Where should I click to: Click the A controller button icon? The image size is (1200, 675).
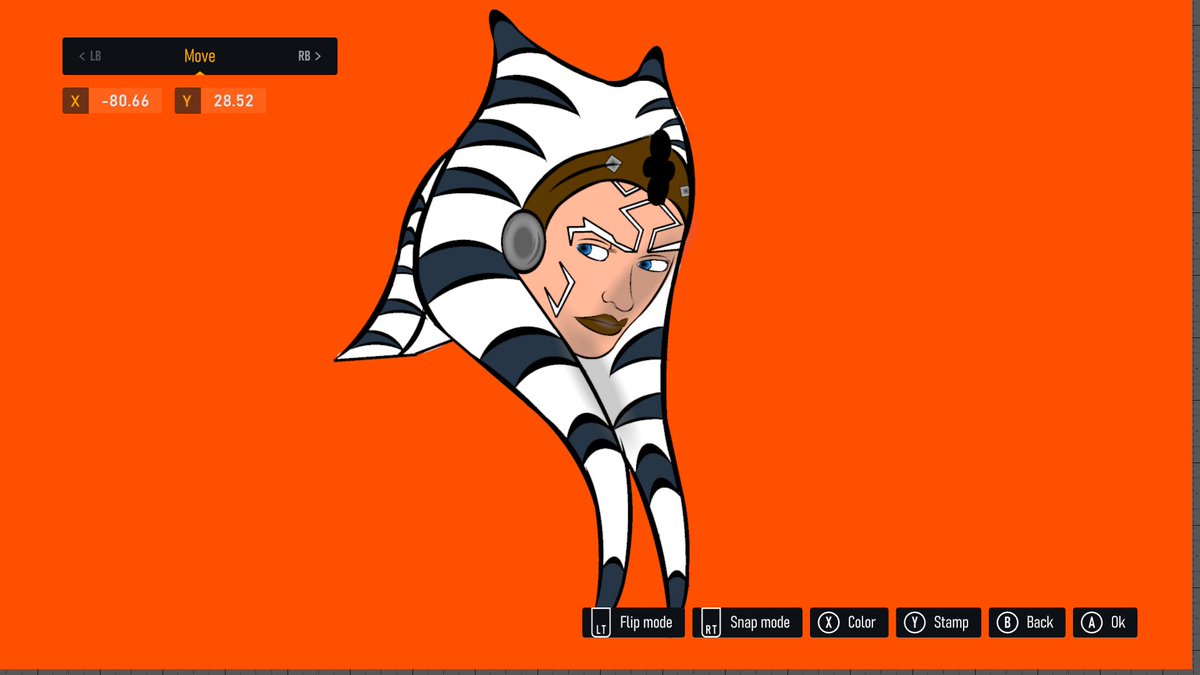1091,622
